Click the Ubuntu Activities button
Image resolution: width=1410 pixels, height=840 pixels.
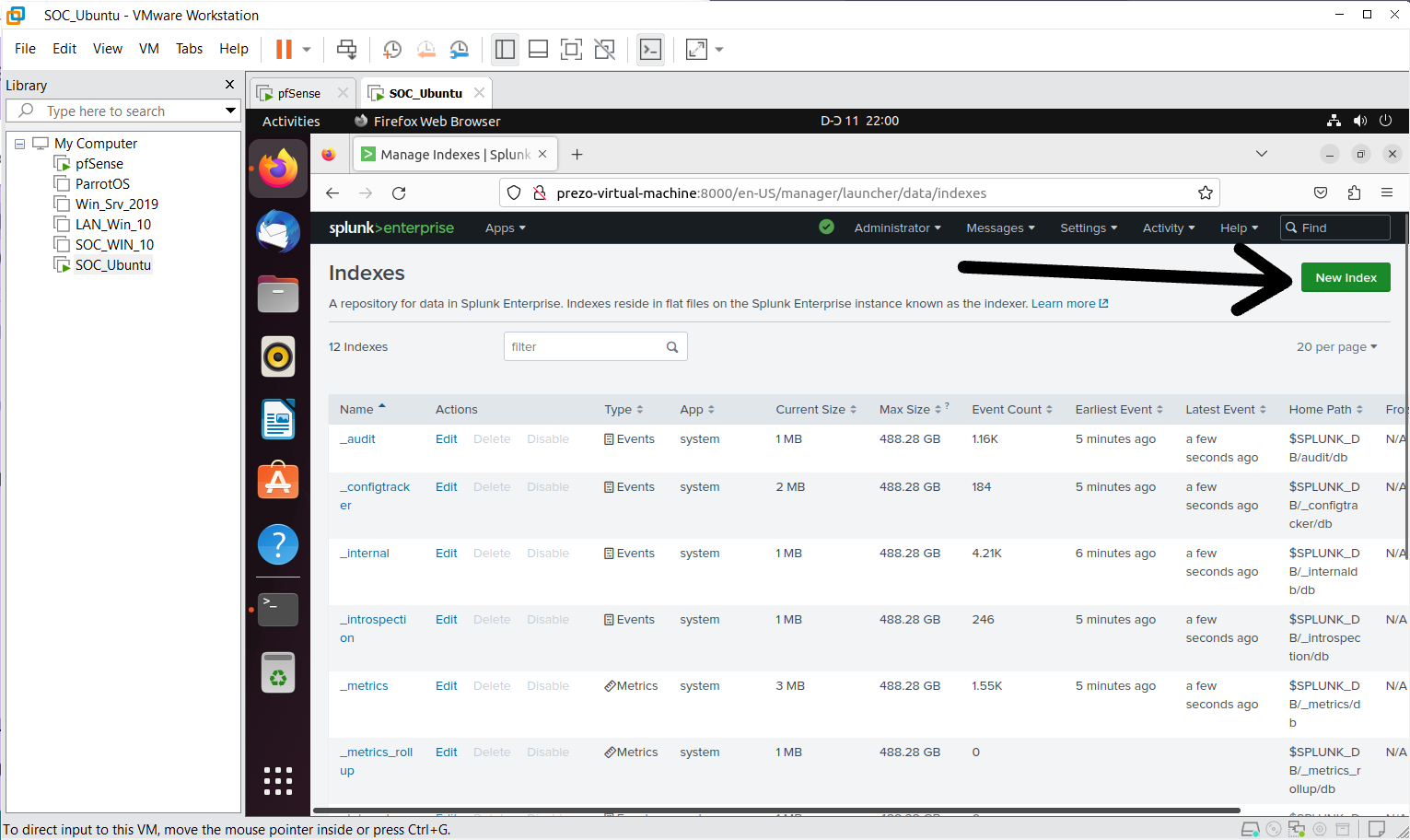(x=291, y=122)
